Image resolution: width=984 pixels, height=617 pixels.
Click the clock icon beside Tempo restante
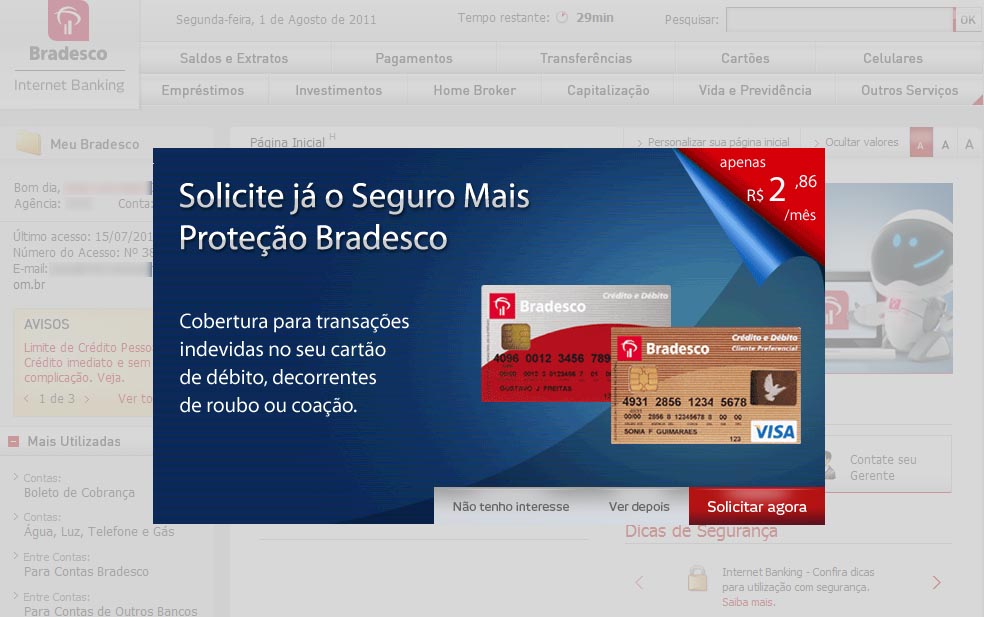pyautogui.click(x=561, y=18)
